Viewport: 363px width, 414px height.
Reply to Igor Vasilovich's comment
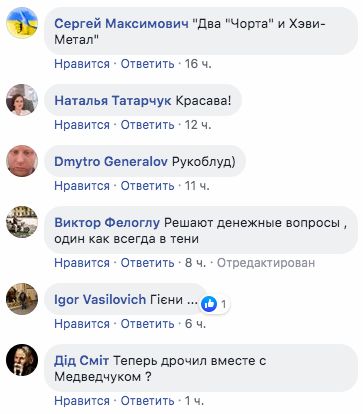click(147, 324)
